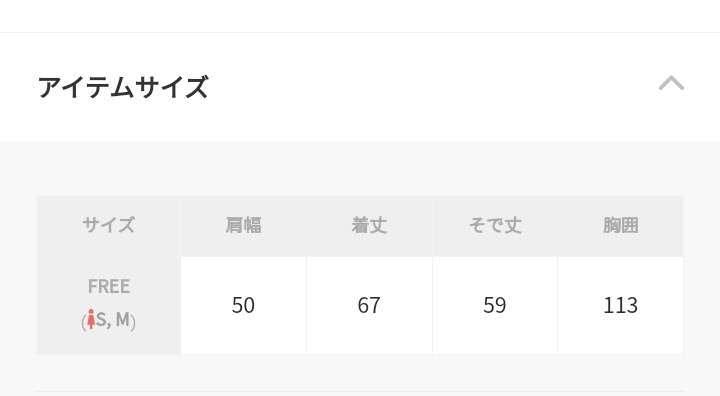The width and height of the screenshot is (720, 396).
Task: Click the white cell containing 50
Action: [x=243, y=305]
